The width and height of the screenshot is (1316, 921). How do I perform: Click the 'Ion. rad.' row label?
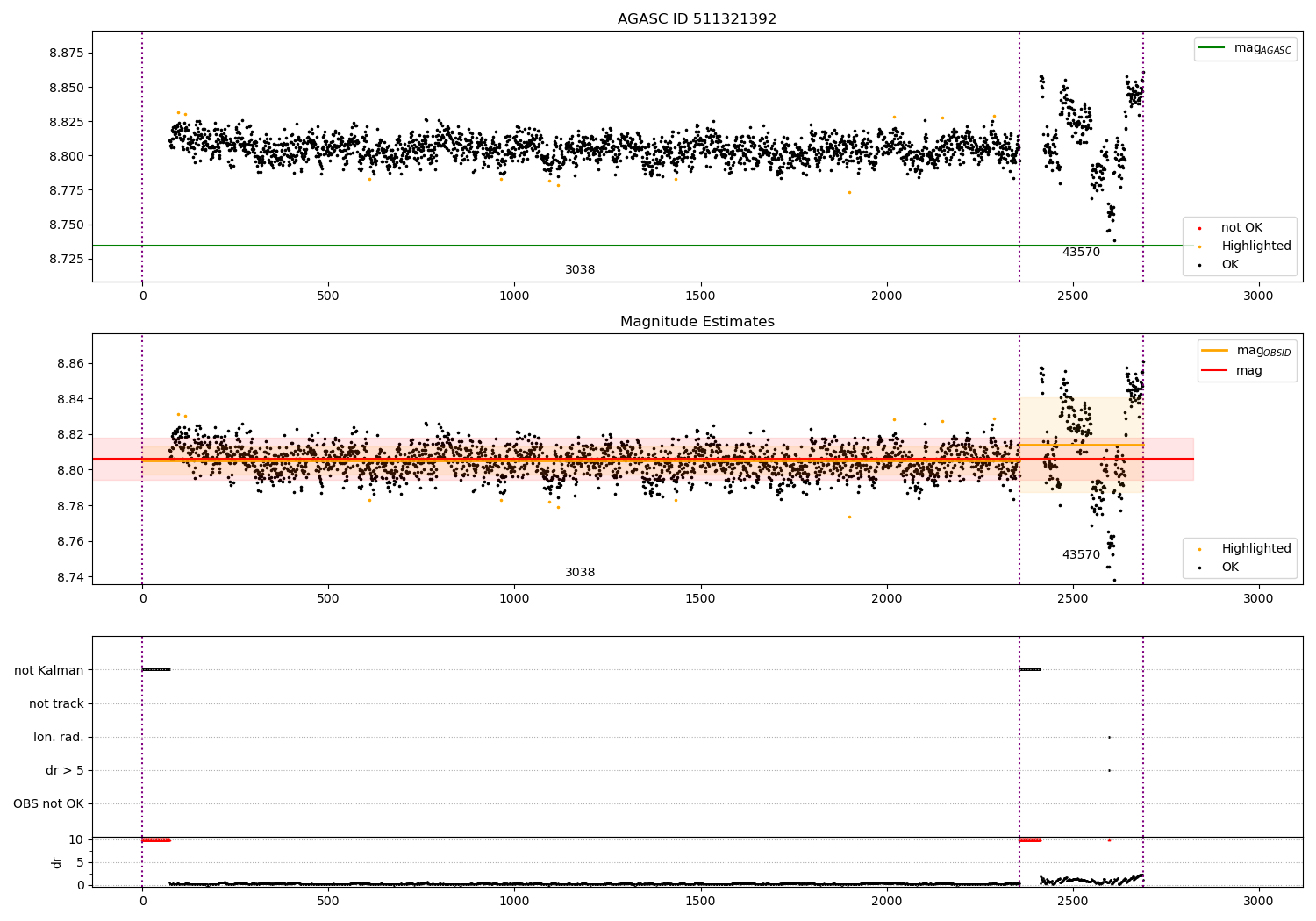(x=59, y=737)
